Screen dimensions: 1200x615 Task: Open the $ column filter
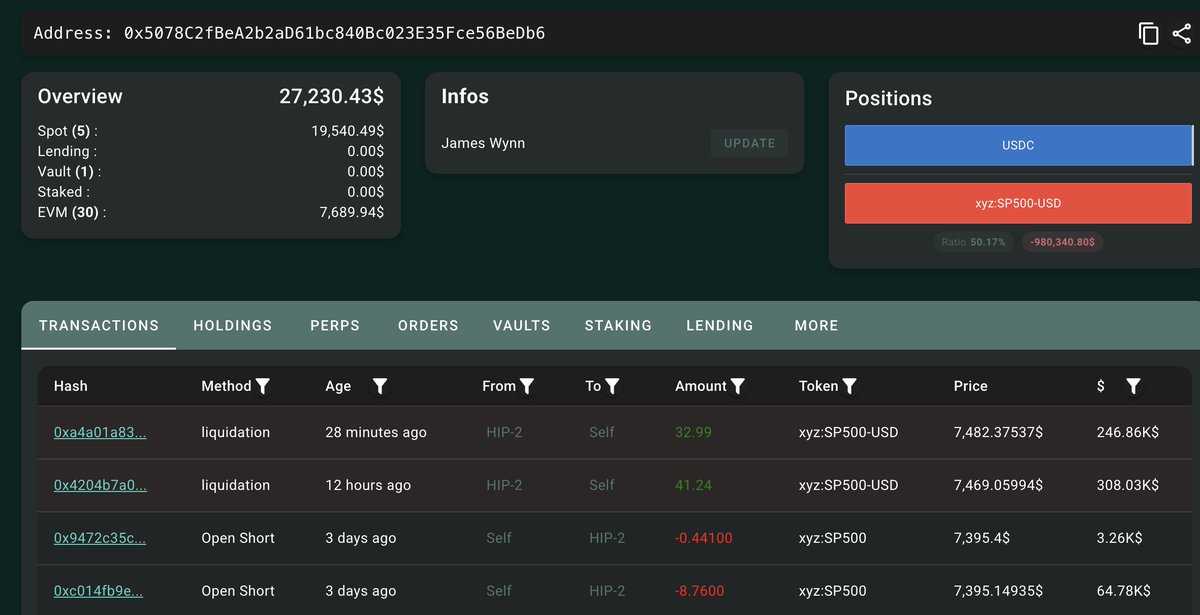click(1133, 386)
